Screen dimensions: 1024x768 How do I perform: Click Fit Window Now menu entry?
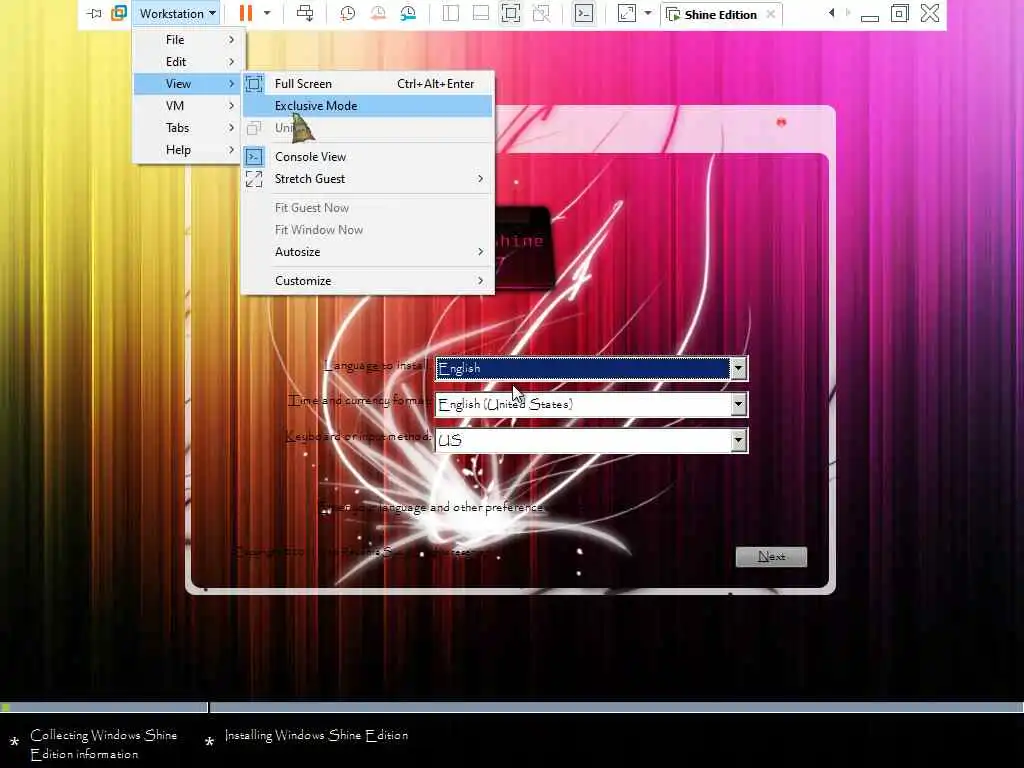pyautogui.click(x=368, y=230)
